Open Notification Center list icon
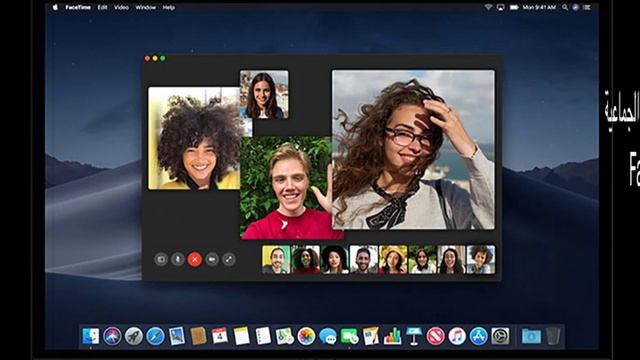The image size is (640, 360). [x=587, y=7]
